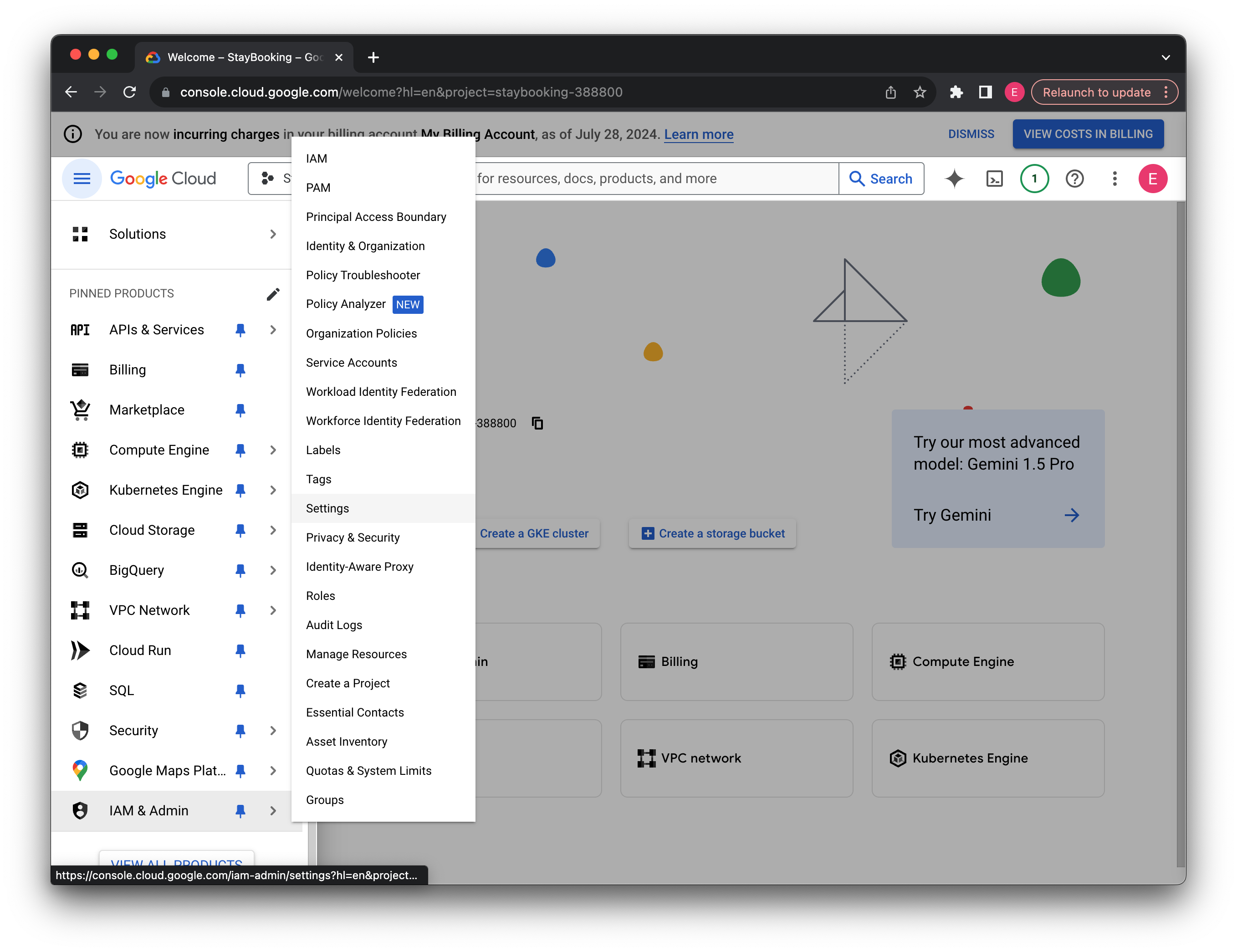
Task: Expand the VPC Network submenu
Action: tap(274, 610)
